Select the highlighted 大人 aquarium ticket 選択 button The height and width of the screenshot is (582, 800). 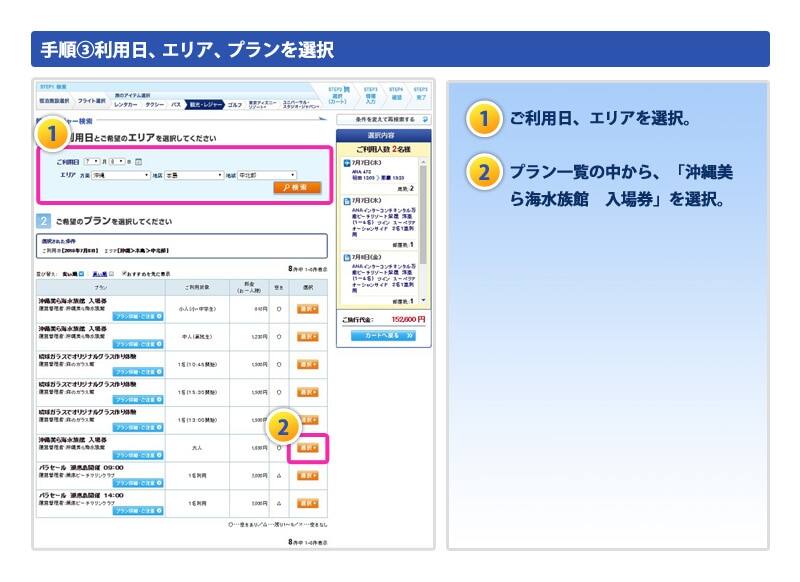point(307,448)
